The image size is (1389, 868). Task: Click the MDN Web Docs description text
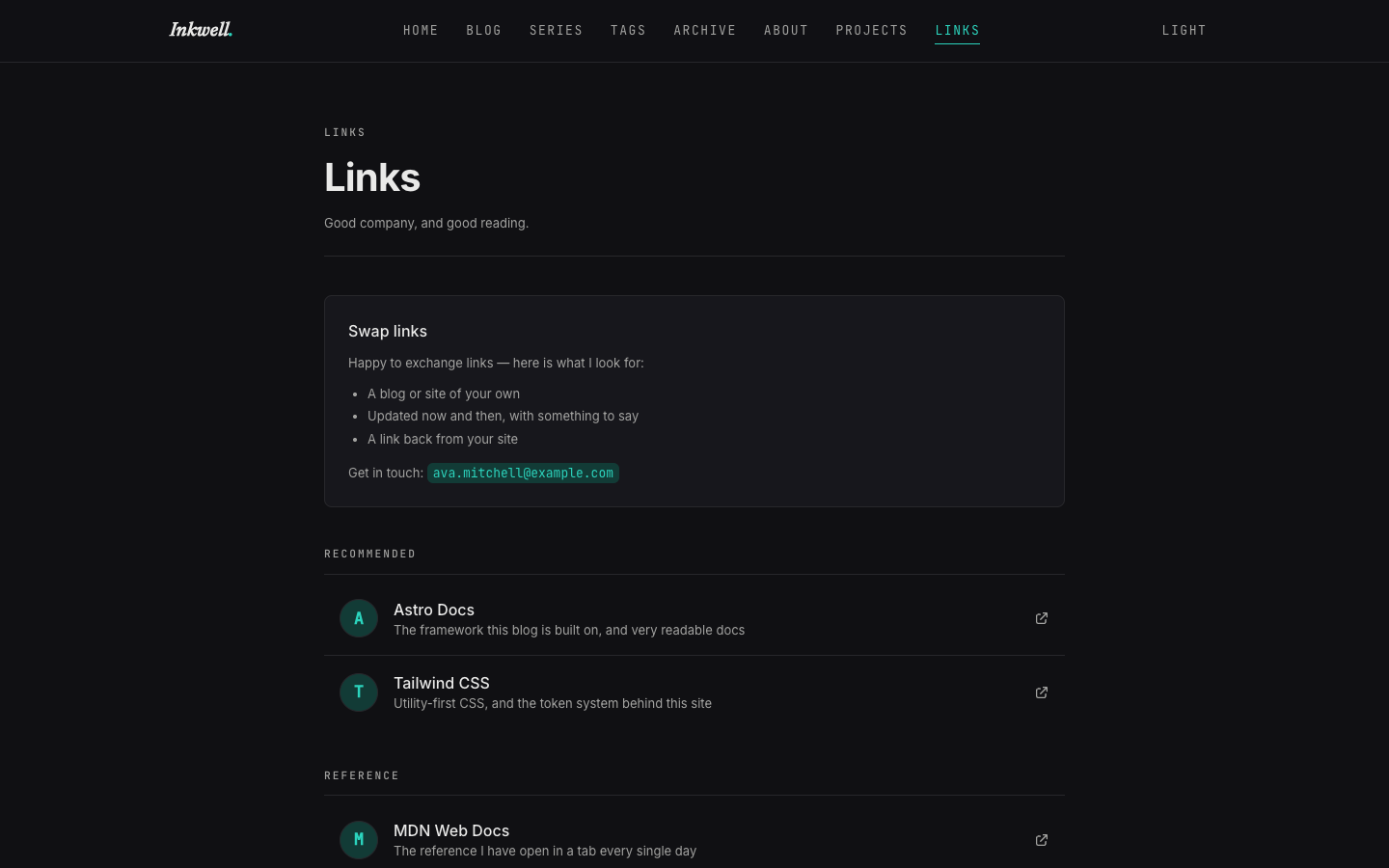[x=545, y=851]
